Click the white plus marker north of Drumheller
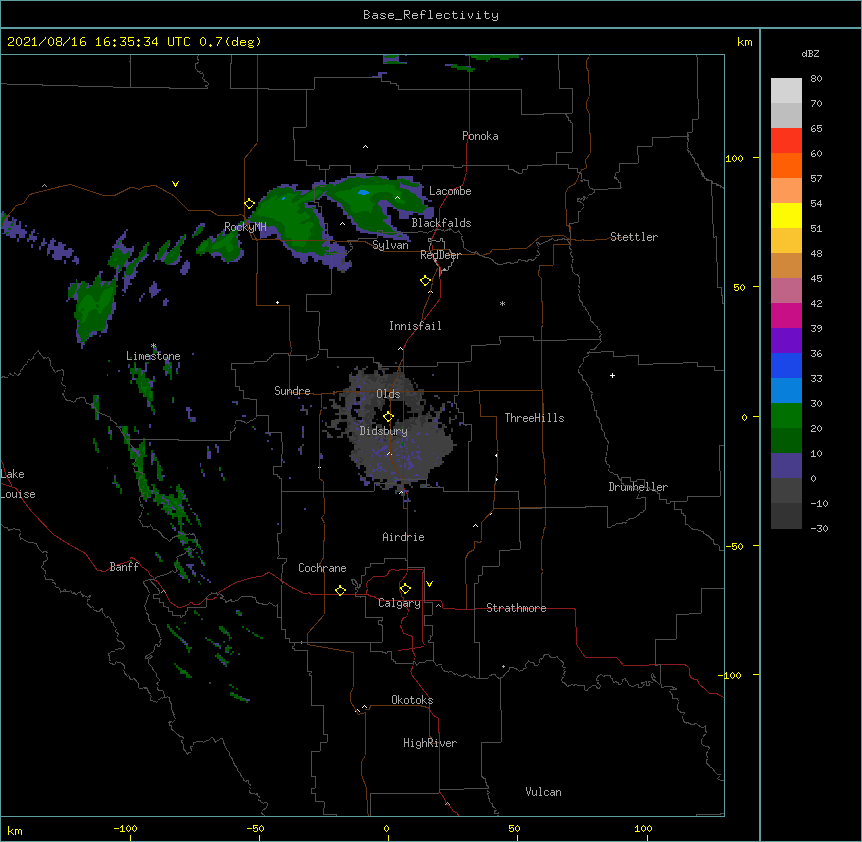This screenshot has height=842, width=862. (612, 375)
